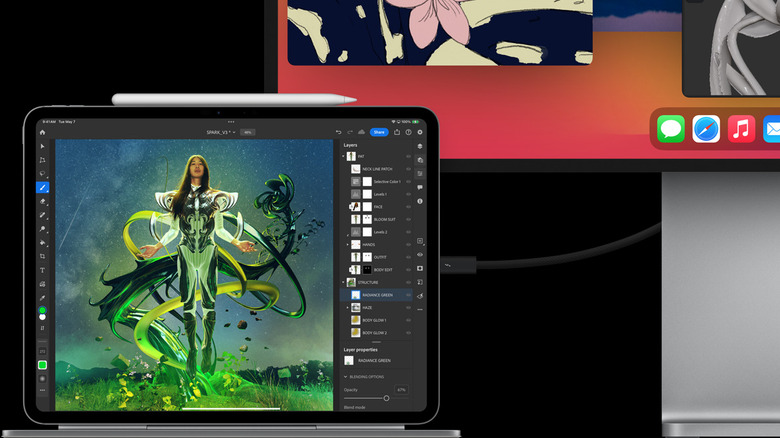The width and height of the screenshot is (780, 438).
Task: Select the Eraser tool
Action: tap(42, 202)
